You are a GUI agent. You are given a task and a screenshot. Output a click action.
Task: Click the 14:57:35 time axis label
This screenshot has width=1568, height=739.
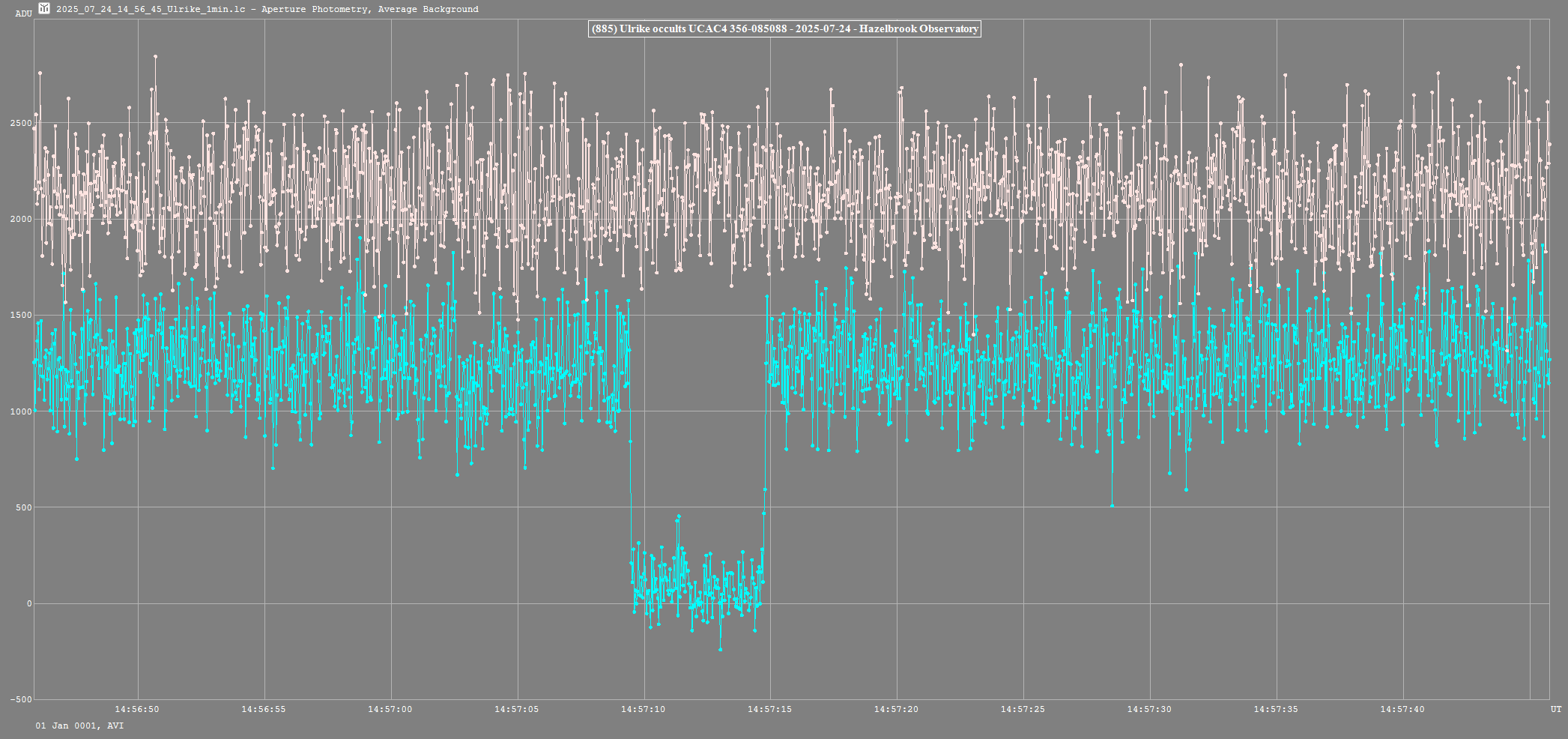1276,709
